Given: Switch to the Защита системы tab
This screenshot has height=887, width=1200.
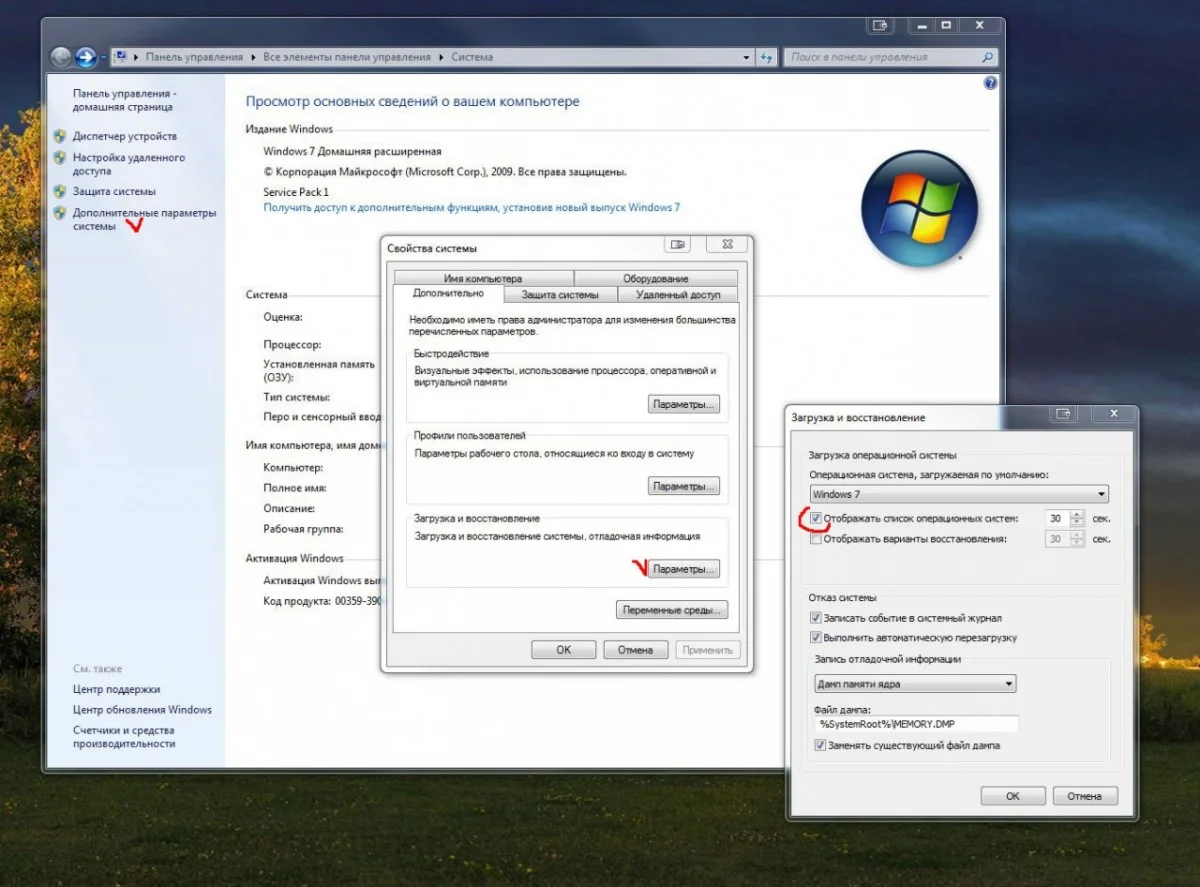Looking at the screenshot, I should coord(560,295).
